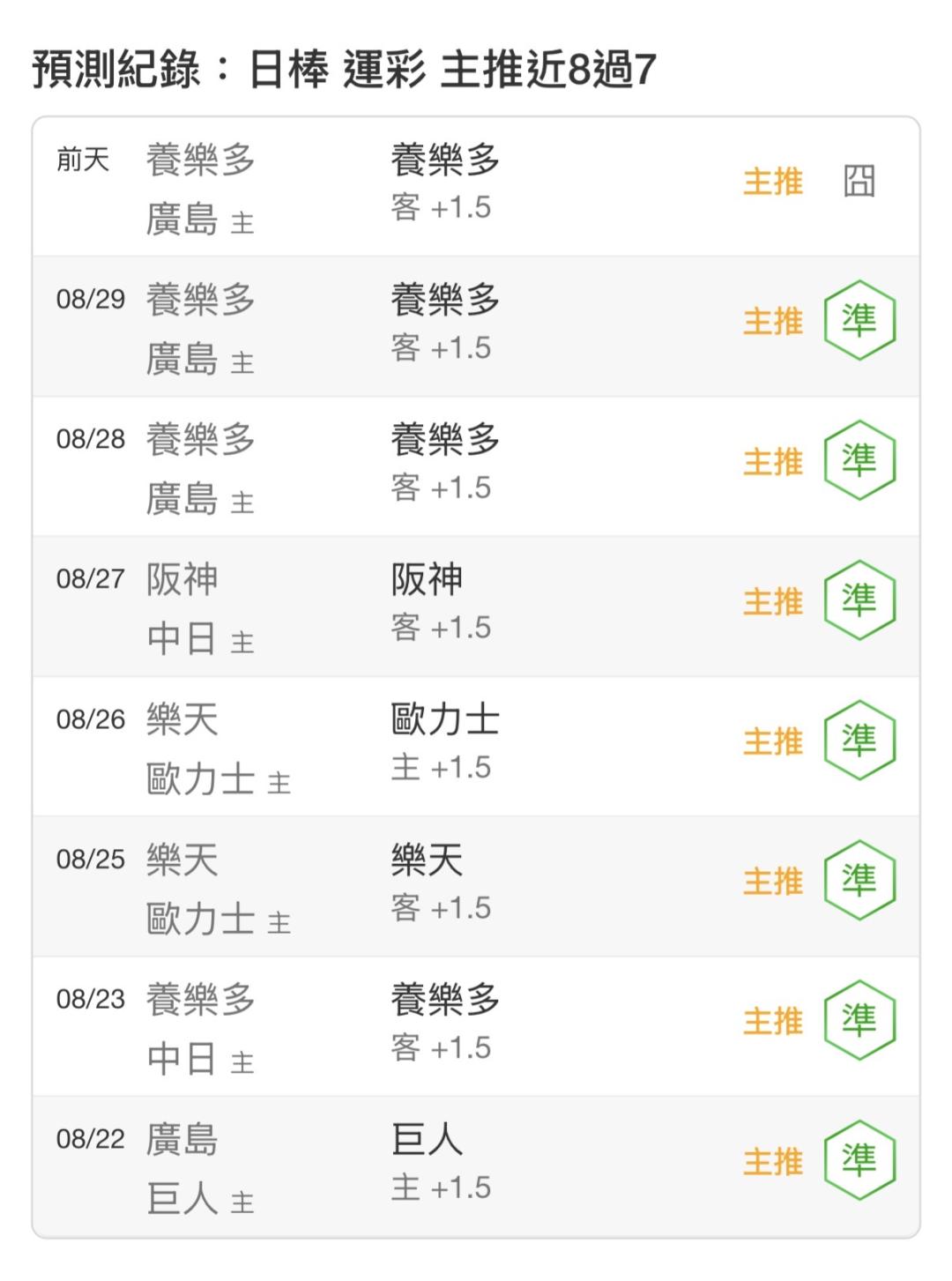Click the 主推 label on the 08/22 row
The height and width of the screenshot is (1281, 952).
(773, 1161)
